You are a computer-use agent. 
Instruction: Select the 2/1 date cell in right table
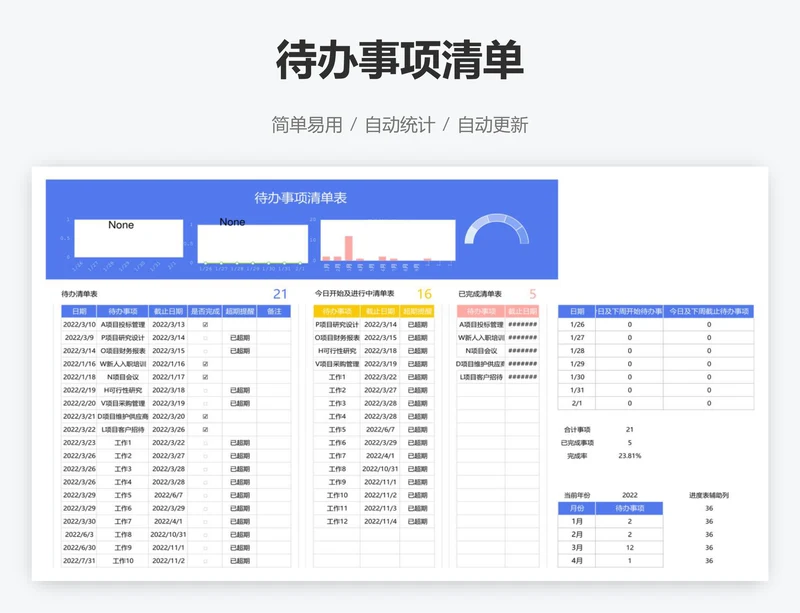click(577, 403)
